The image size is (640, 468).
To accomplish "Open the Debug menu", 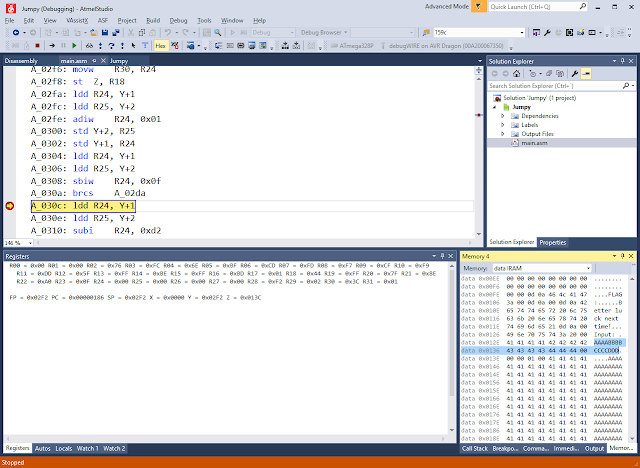I will 178,20.
